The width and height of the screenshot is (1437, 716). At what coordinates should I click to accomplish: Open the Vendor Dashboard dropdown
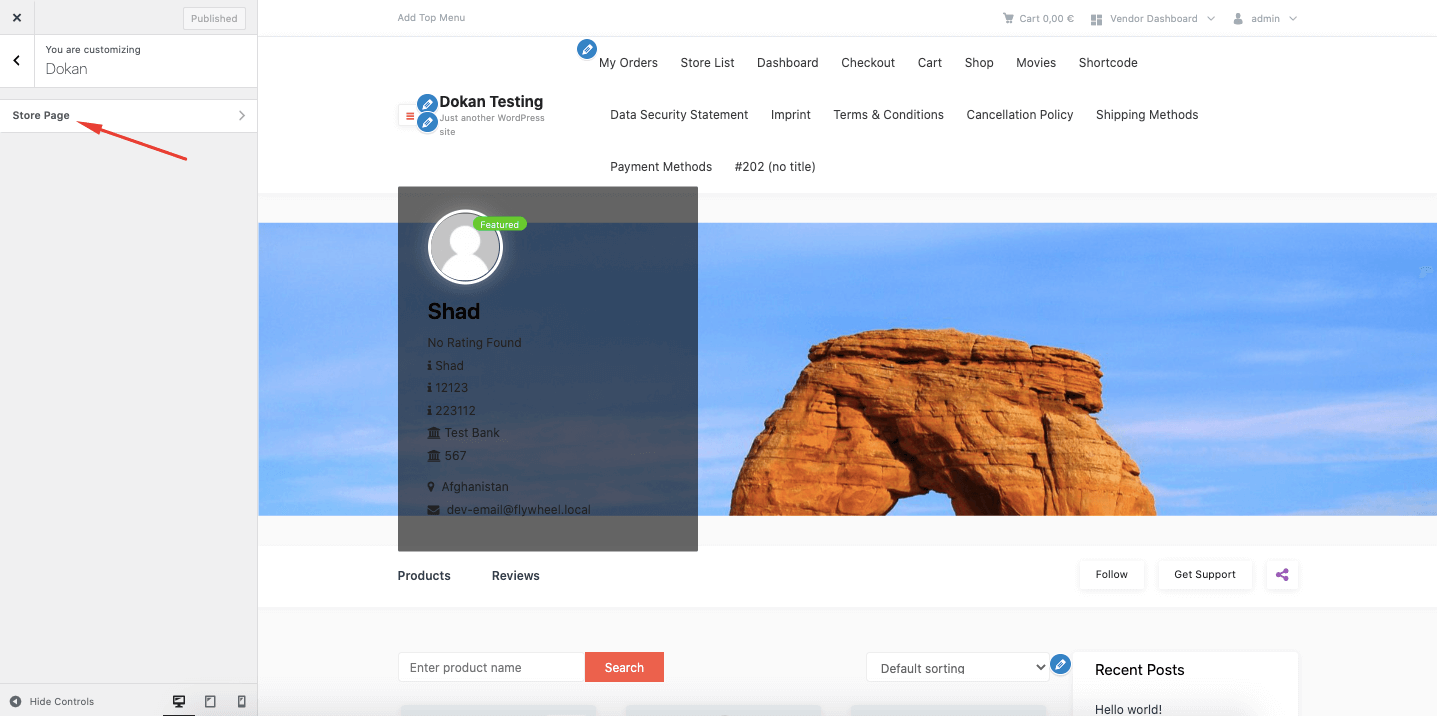point(1153,19)
